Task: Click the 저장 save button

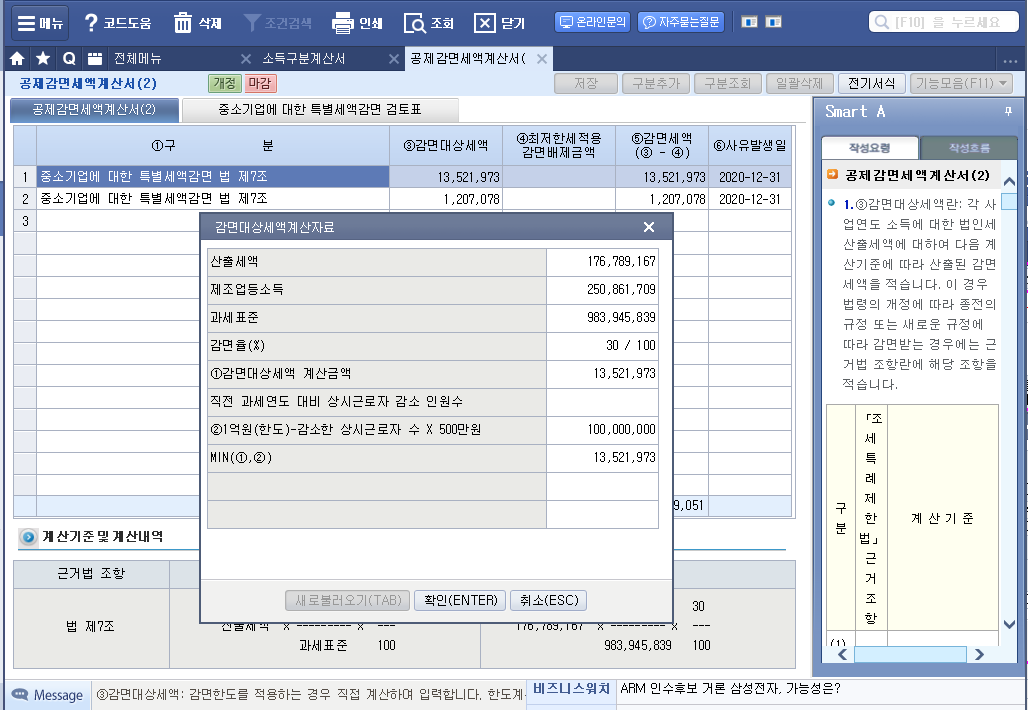Action: click(585, 83)
